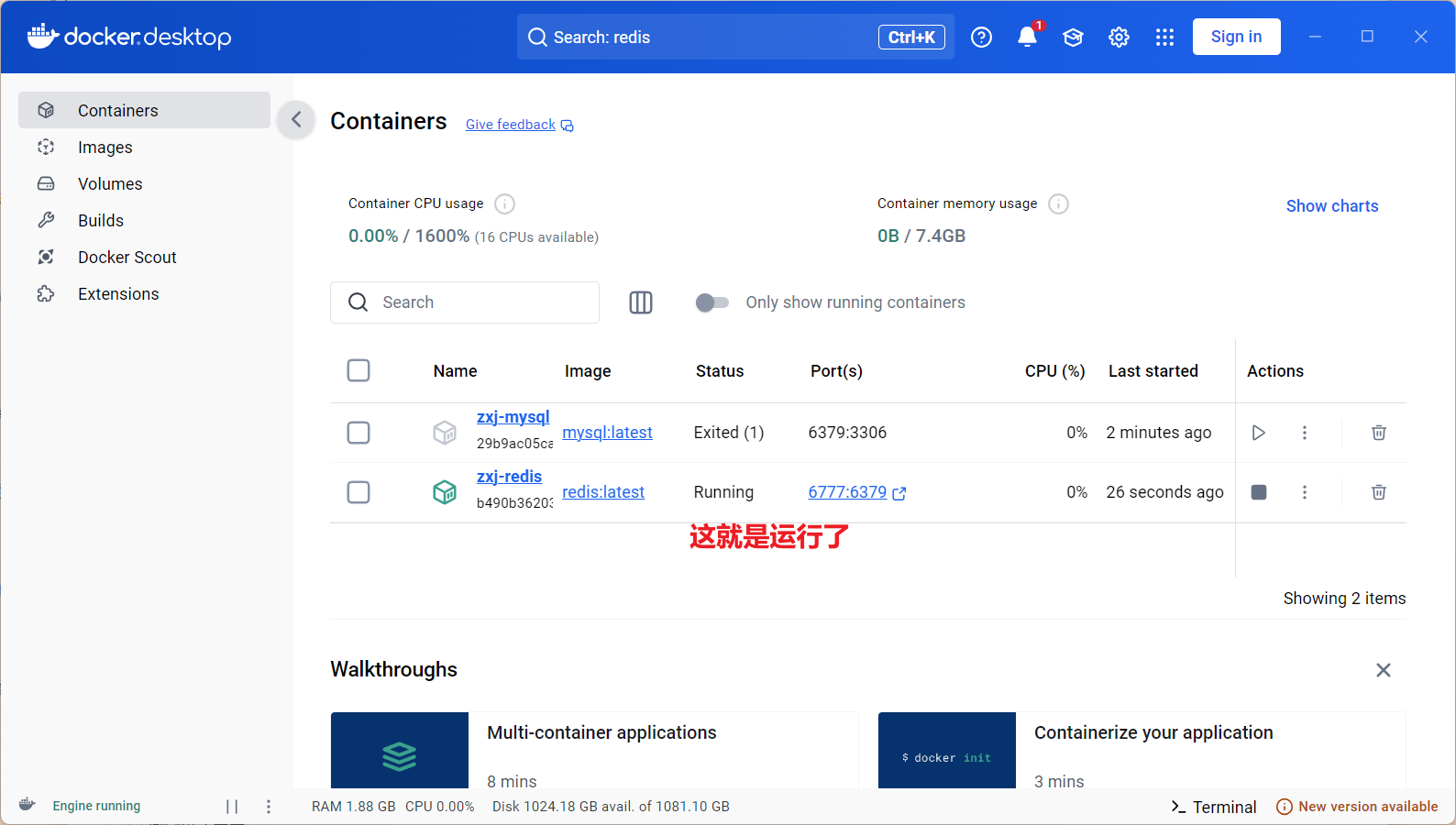Screen dimensions: 1456x825
Task: Open the Learning center graduation cap icon
Action: (1073, 37)
